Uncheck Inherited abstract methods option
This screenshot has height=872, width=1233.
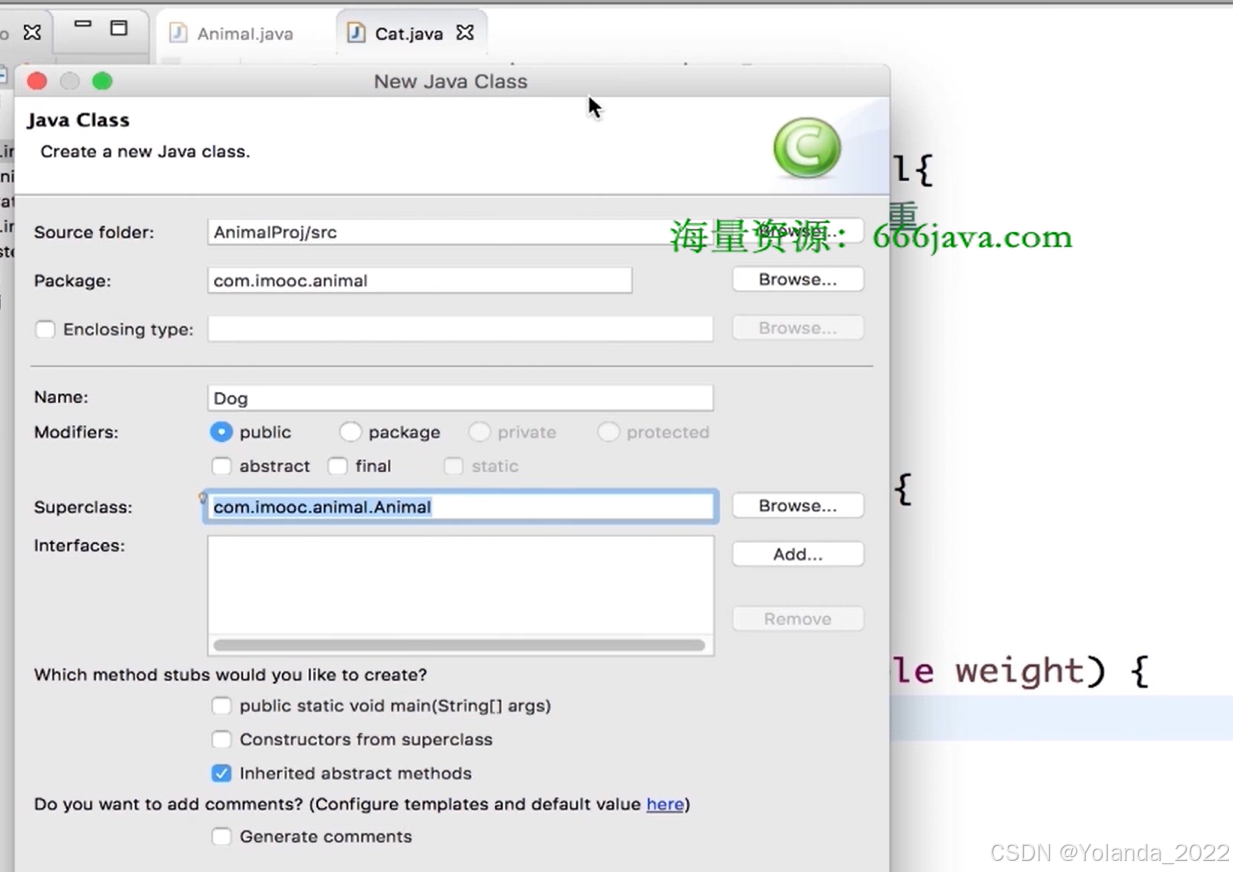click(x=221, y=773)
